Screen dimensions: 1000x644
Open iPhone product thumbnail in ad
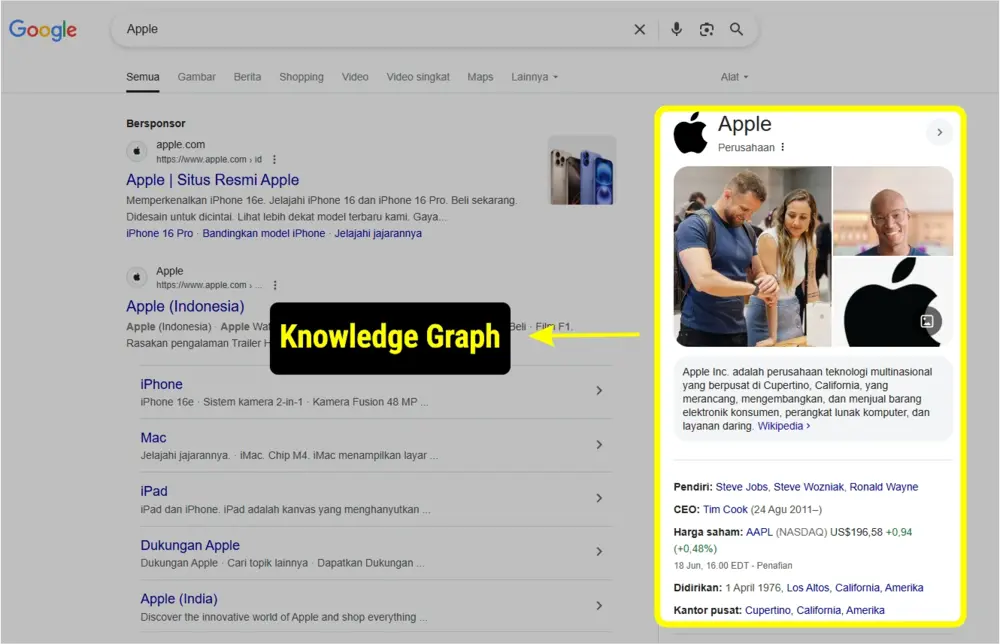coord(582,170)
